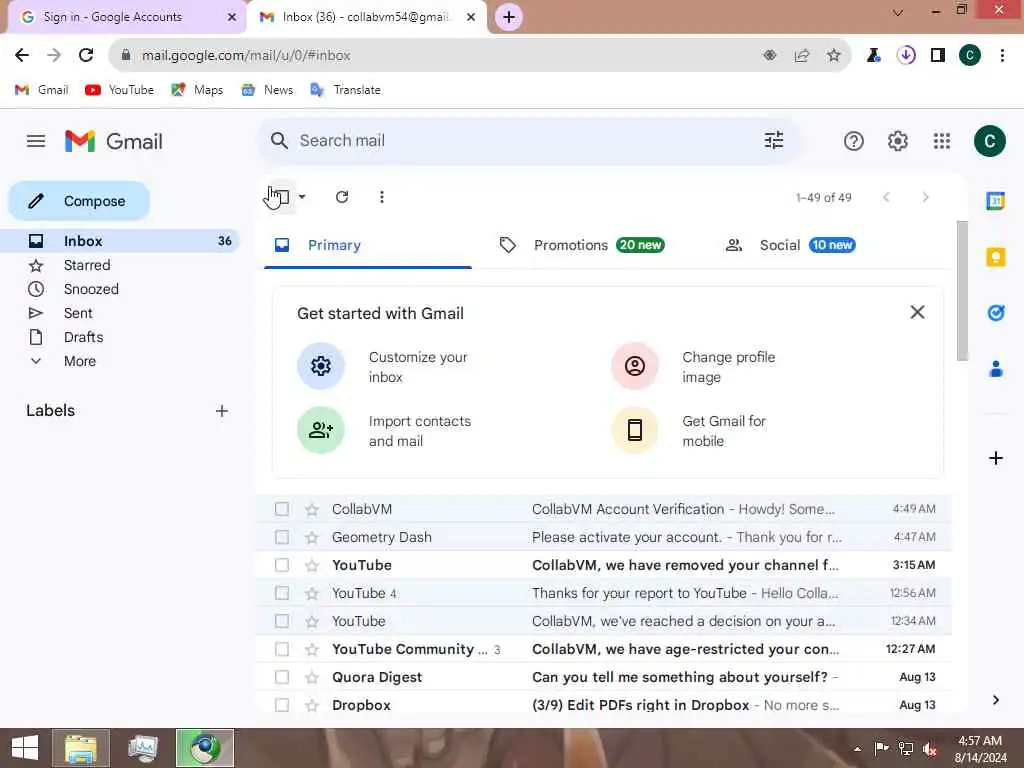The image size is (1024, 768).
Task: Open the Drafts folder
Action: click(x=83, y=338)
